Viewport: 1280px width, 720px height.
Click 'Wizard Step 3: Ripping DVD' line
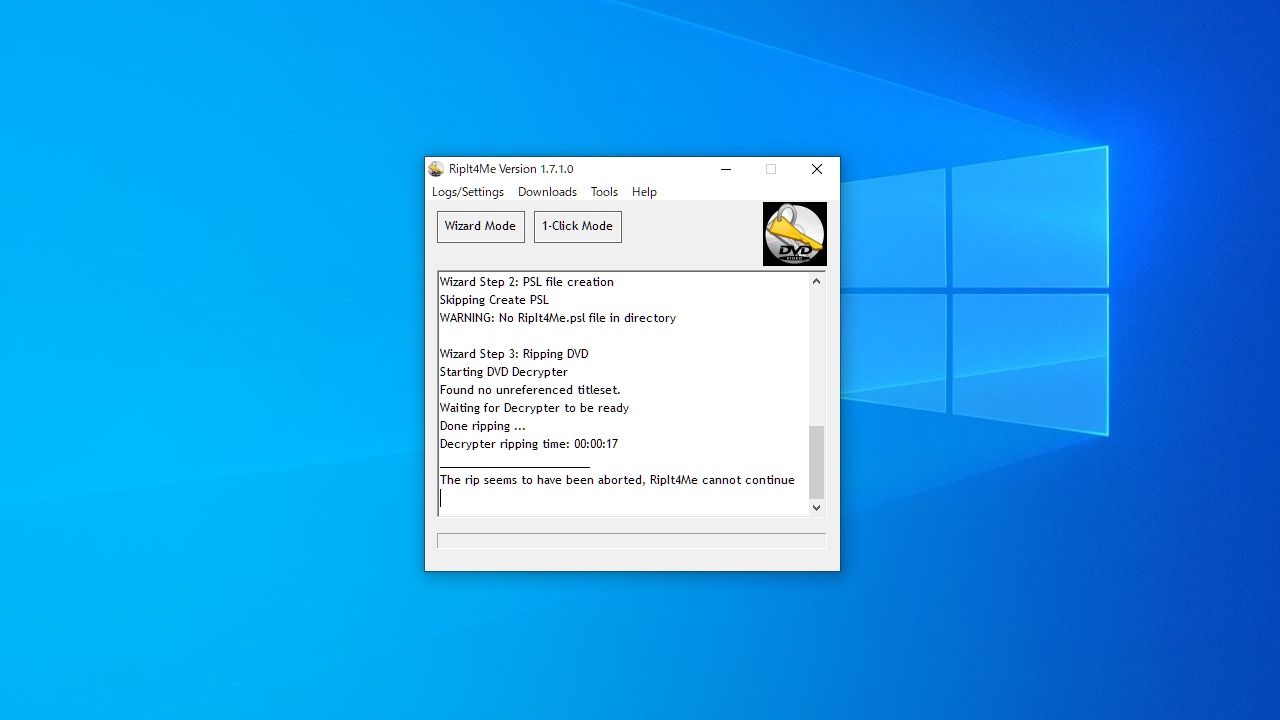514,354
